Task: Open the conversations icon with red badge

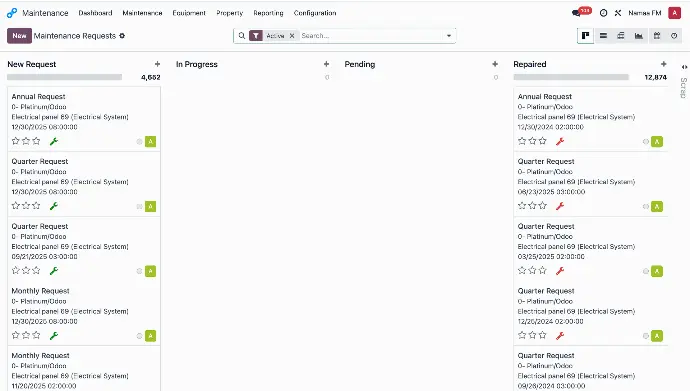Action: (x=576, y=13)
